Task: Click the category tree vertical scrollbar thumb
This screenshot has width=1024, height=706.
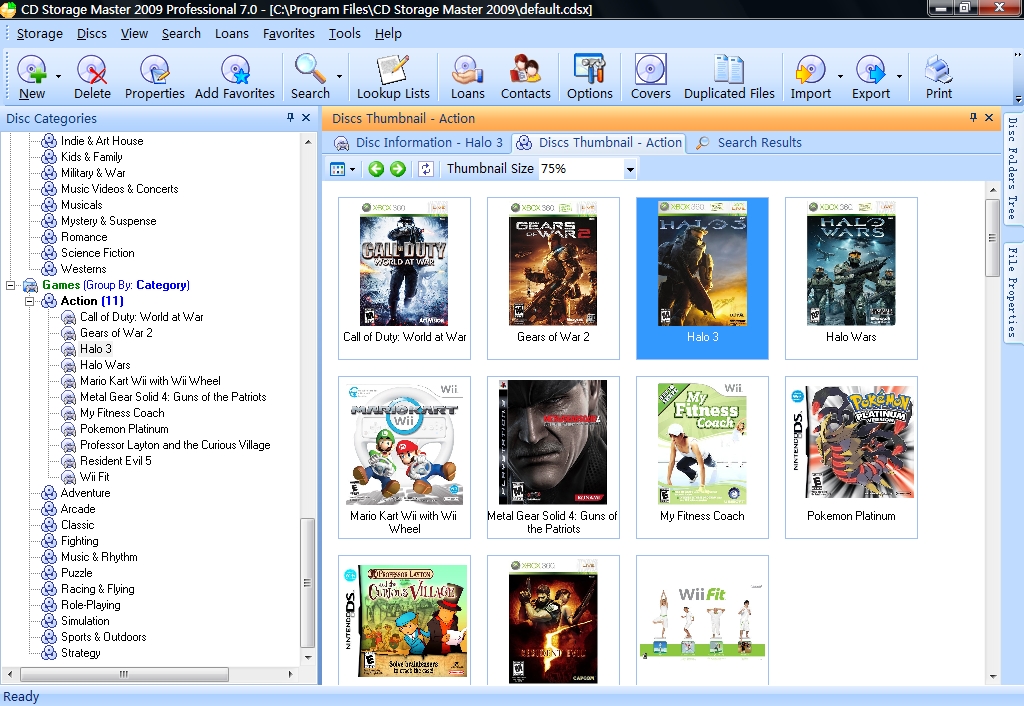Action: (308, 583)
